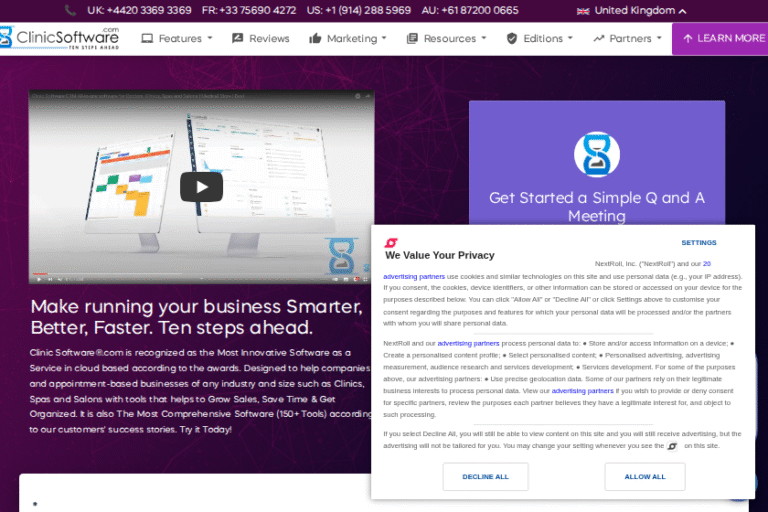
Task: Open the Reviews page
Action: tap(261, 38)
